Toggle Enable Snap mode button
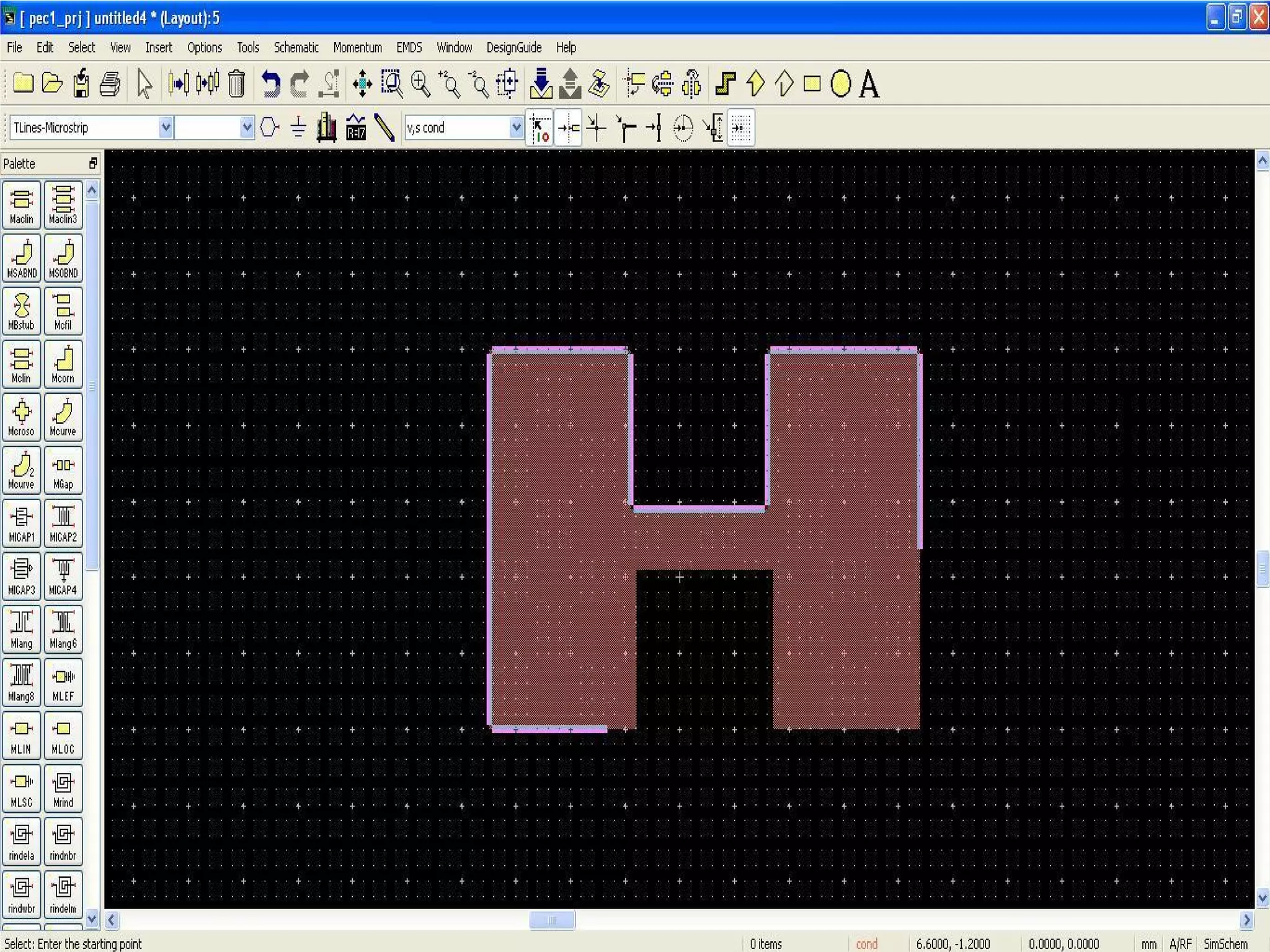The height and width of the screenshot is (952, 1270). [540, 128]
